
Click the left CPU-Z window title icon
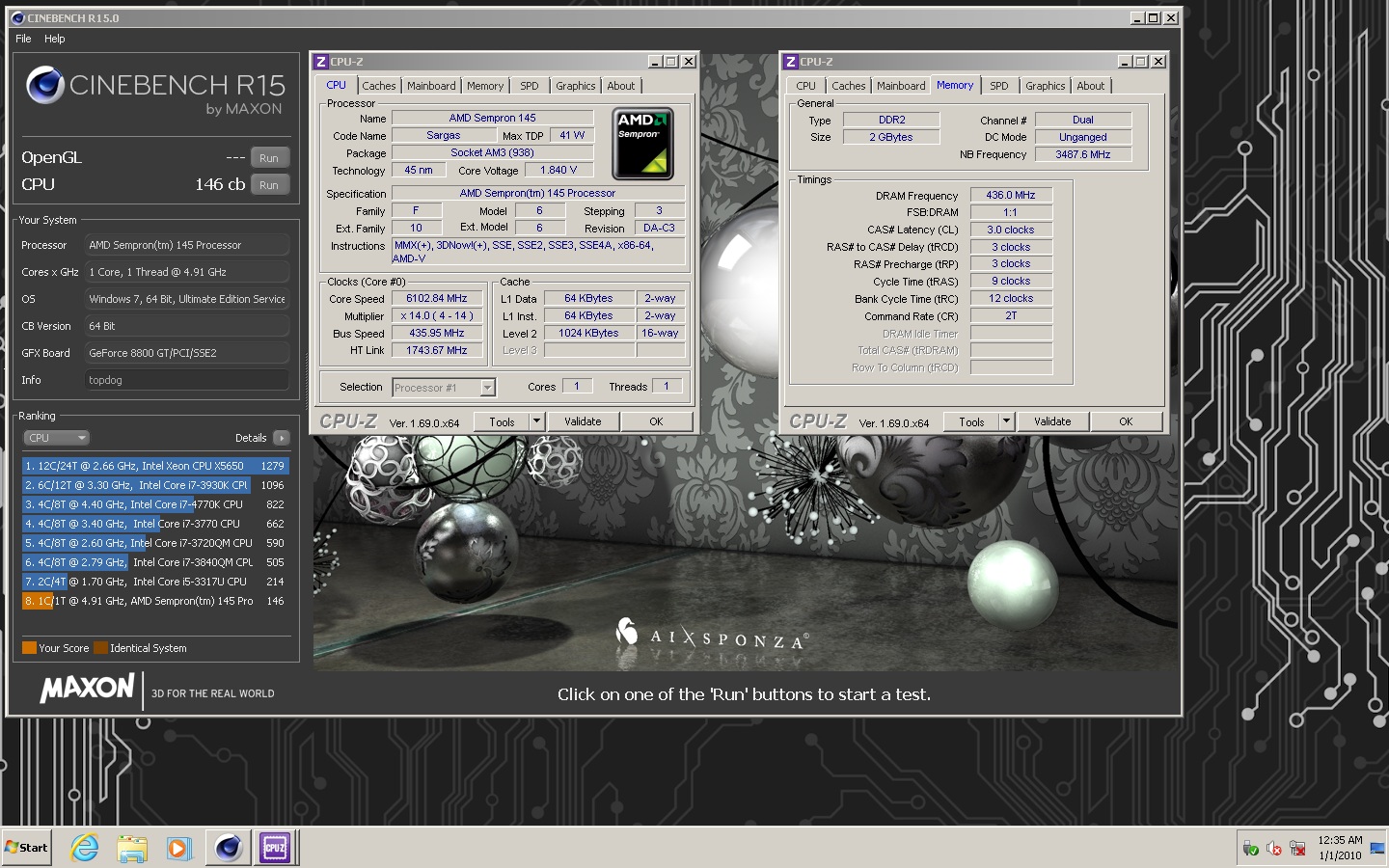pyautogui.click(x=321, y=61)
